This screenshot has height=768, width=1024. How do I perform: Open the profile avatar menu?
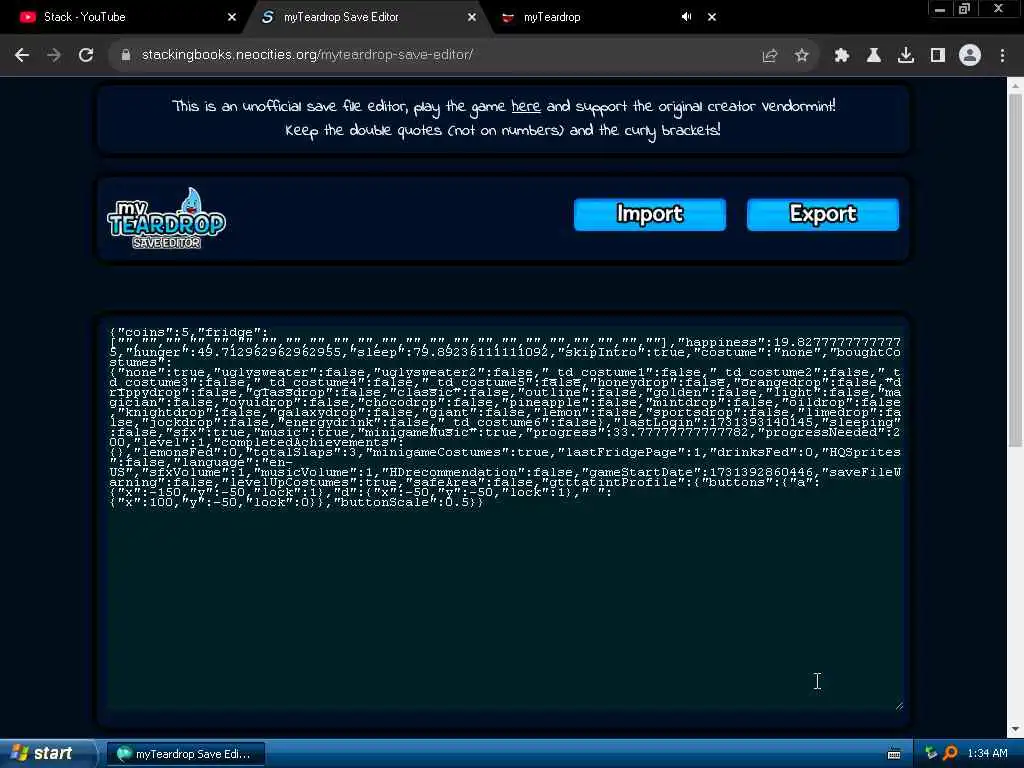pos(970,56)
